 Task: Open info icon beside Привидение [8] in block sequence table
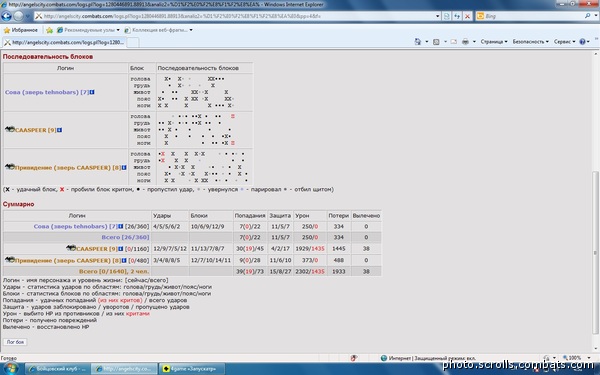click(x=124, y=168)
